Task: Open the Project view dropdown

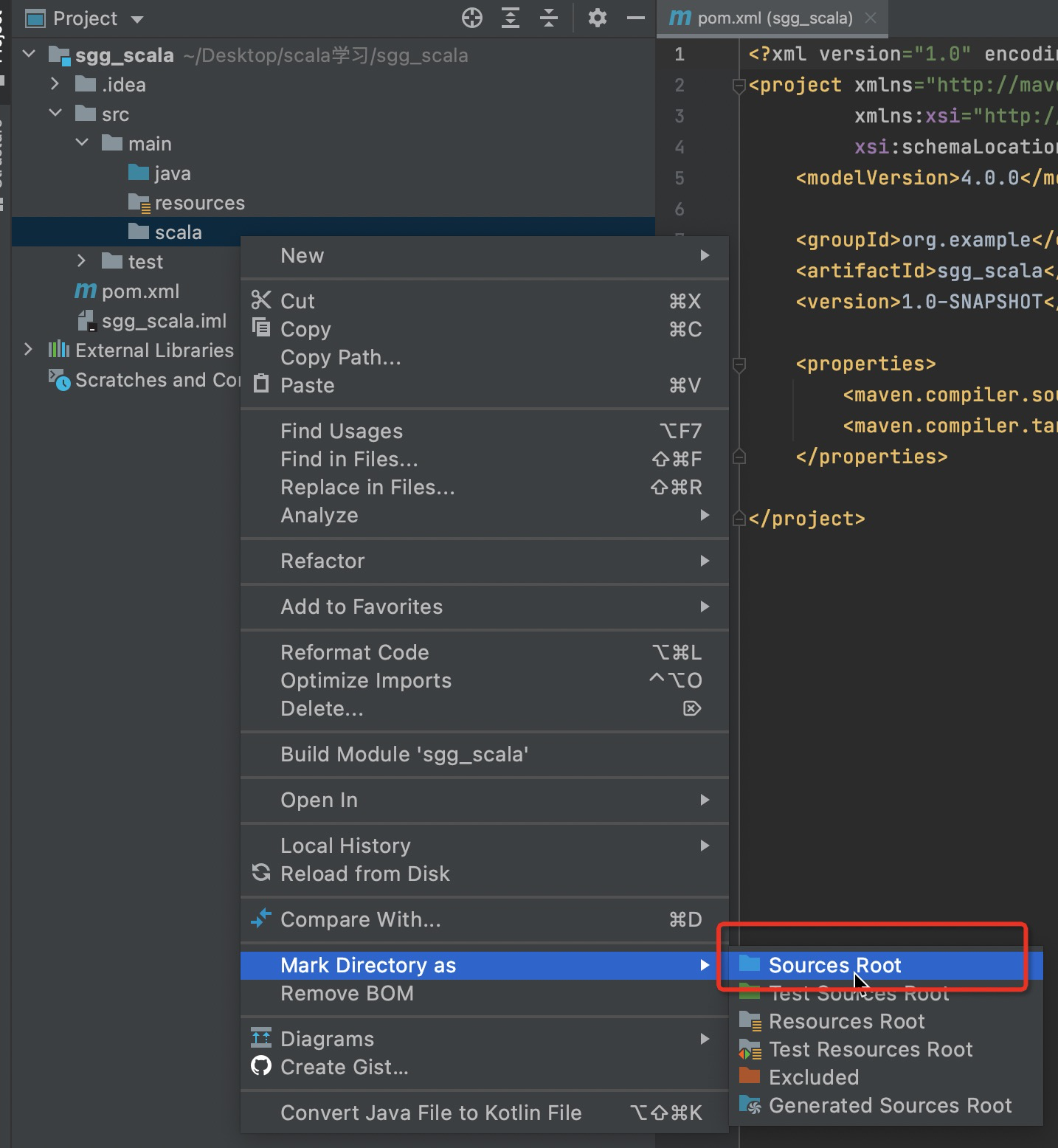Action: click(x=136, y=19)
